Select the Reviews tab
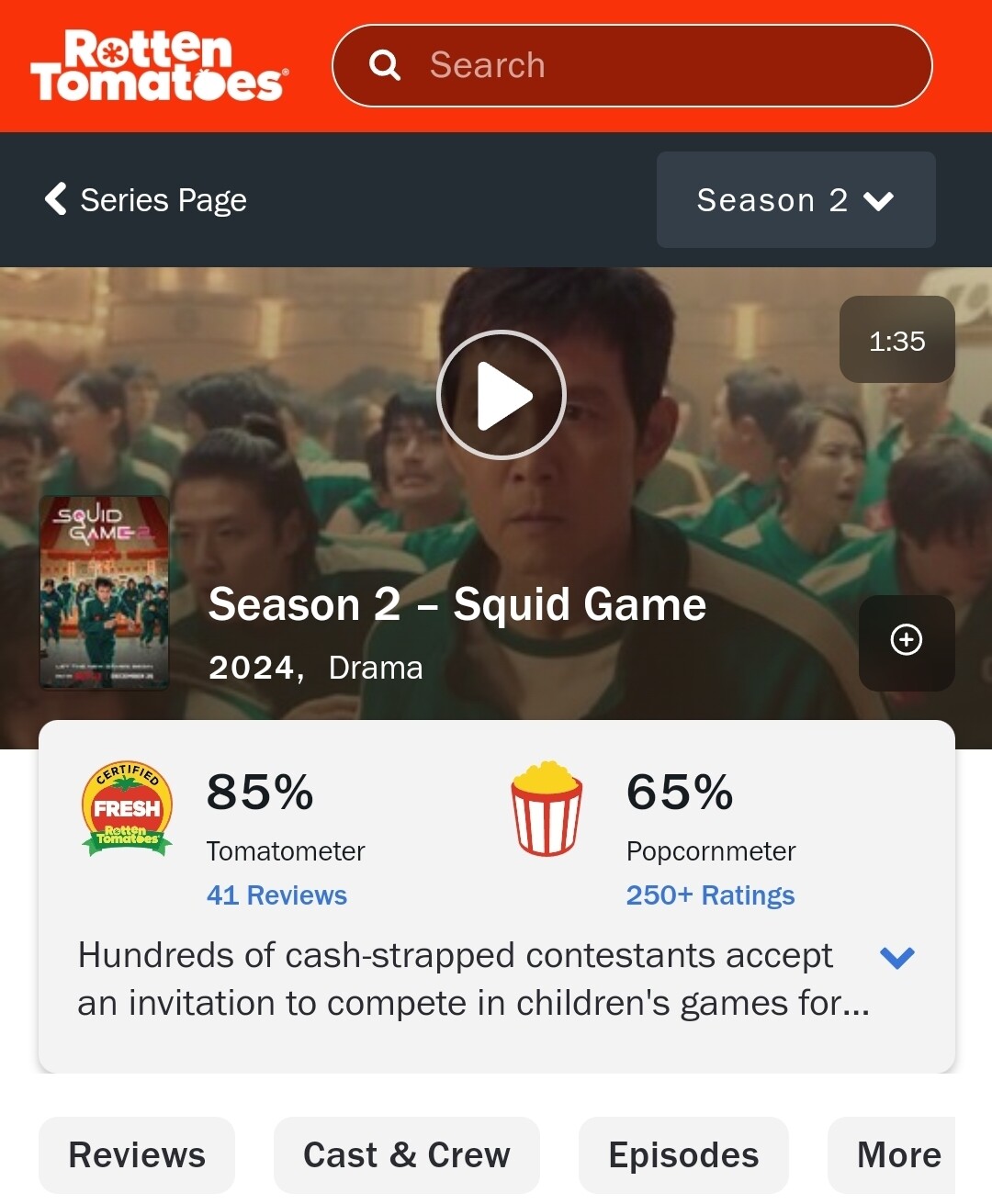The height and width of the screenshot is (1204, 992). pyautogui.click(x=137, y=1155)
